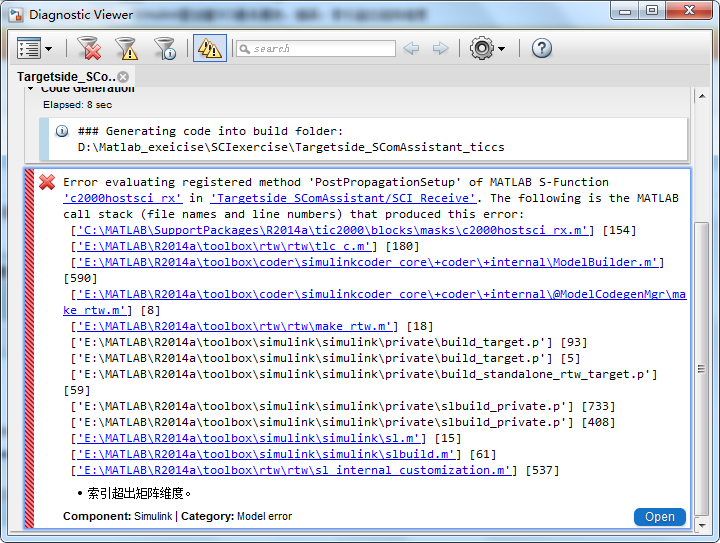Click the 'Component: Simulink' text
This screenshot has width=720, height=543.
[x=118, y=516]
